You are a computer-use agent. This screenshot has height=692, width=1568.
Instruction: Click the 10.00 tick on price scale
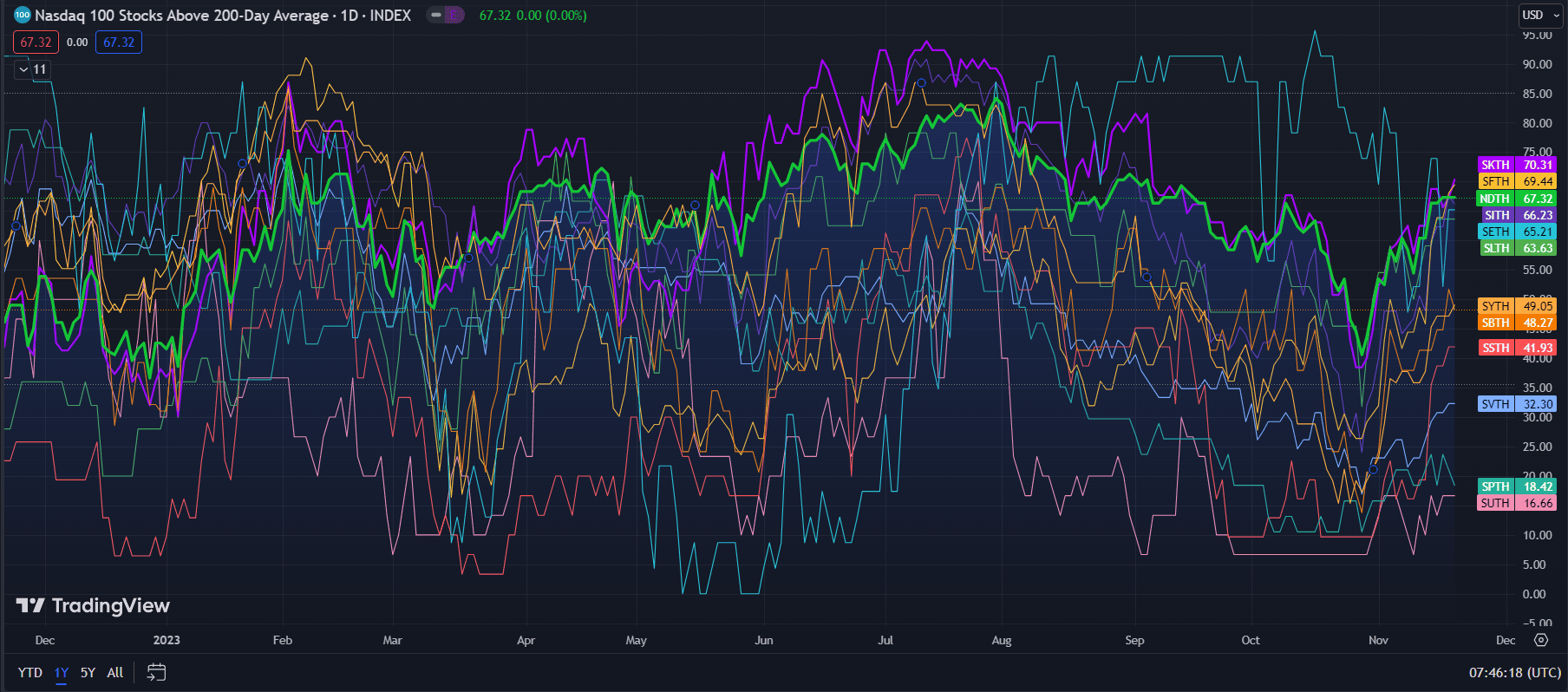tap(1537, 535)
